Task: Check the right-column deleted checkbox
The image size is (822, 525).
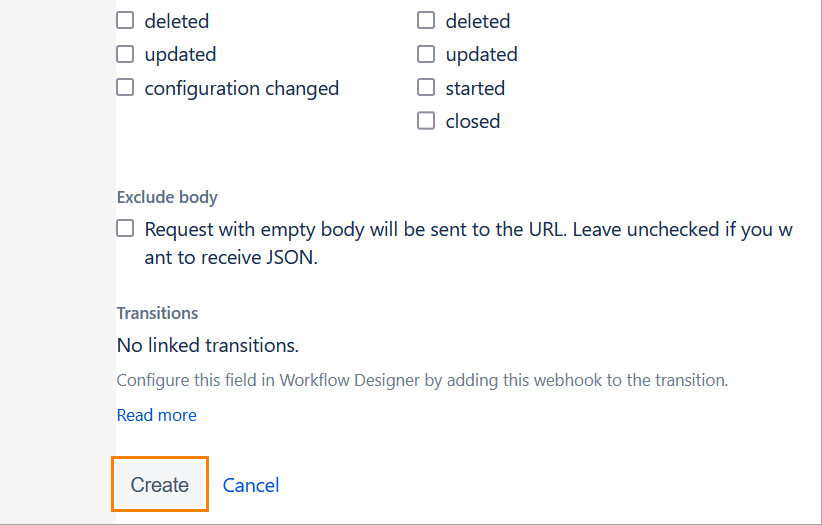Action: point(426,20)
